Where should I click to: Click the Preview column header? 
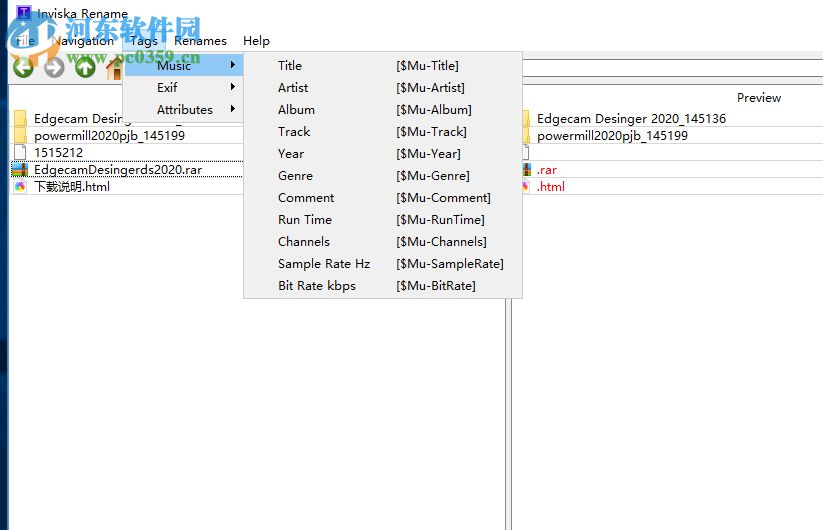point(758,98)
